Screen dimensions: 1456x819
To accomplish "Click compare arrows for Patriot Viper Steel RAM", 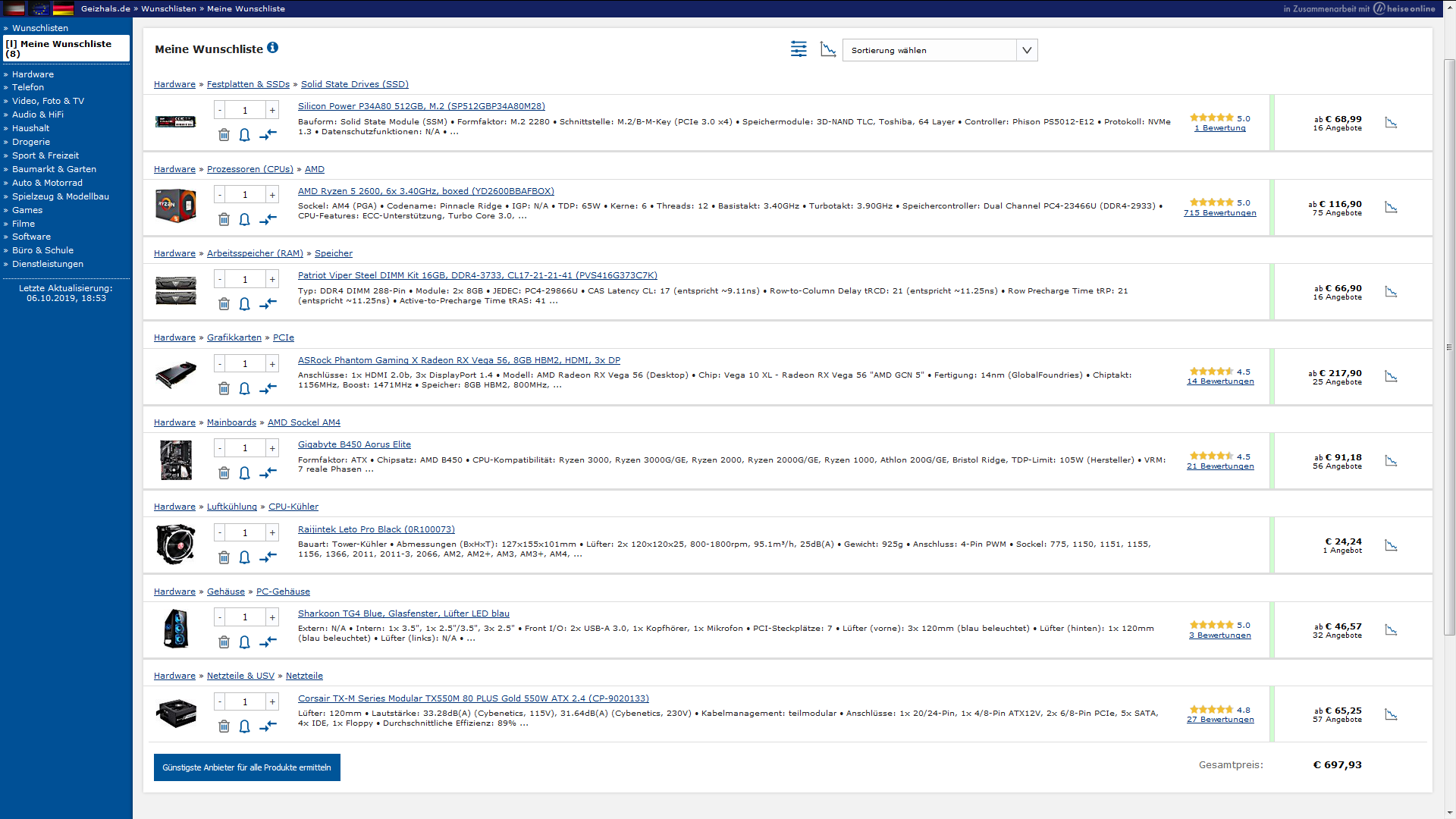I will point(268,304).
